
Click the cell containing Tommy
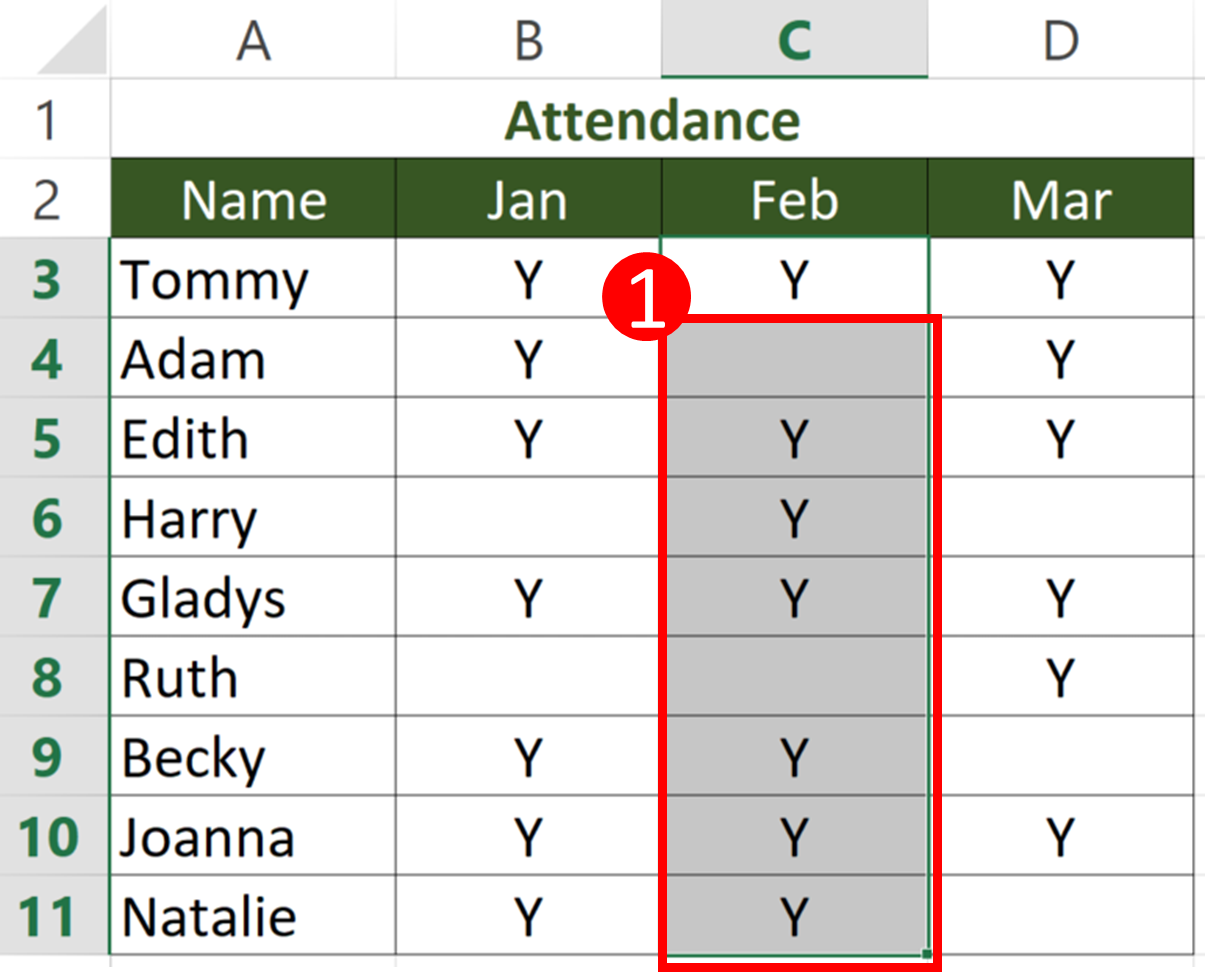tap(253, 280)
